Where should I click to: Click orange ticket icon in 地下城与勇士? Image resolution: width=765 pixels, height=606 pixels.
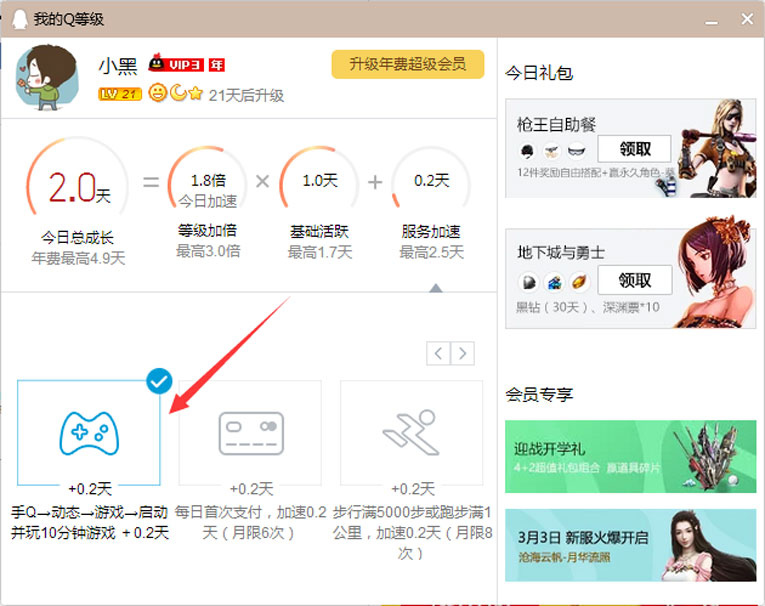pos(579,282)
